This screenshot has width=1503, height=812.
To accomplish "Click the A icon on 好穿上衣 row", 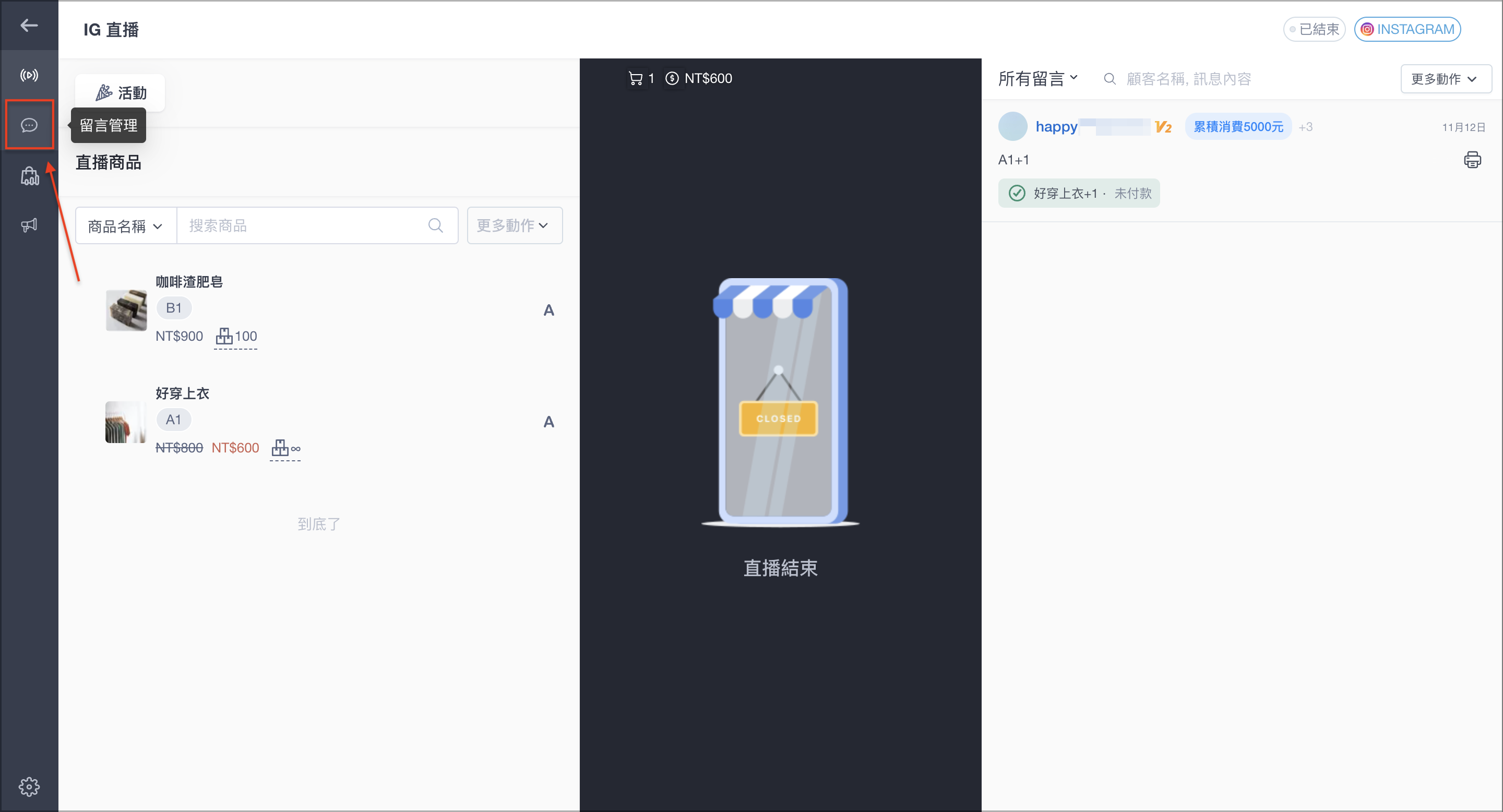I will [548, 422].
